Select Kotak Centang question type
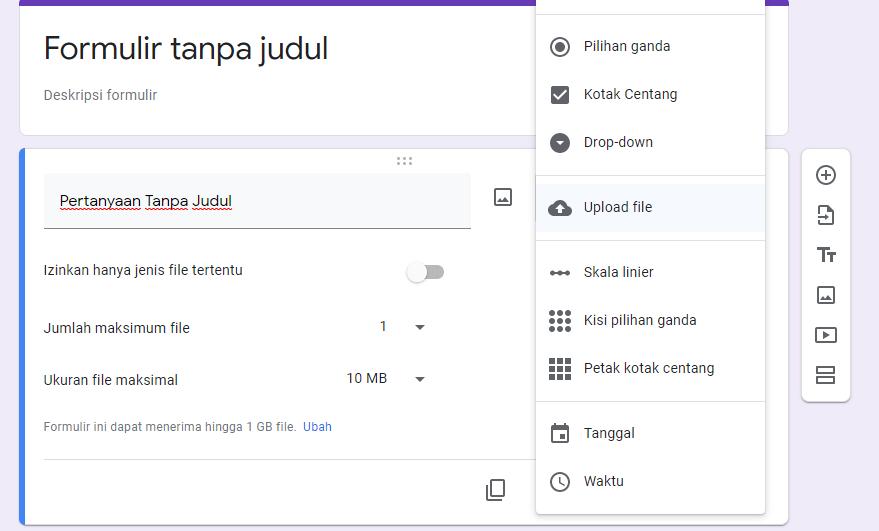Image resolution: width=879 pixels, height=531 pixels. click(650, 94)
